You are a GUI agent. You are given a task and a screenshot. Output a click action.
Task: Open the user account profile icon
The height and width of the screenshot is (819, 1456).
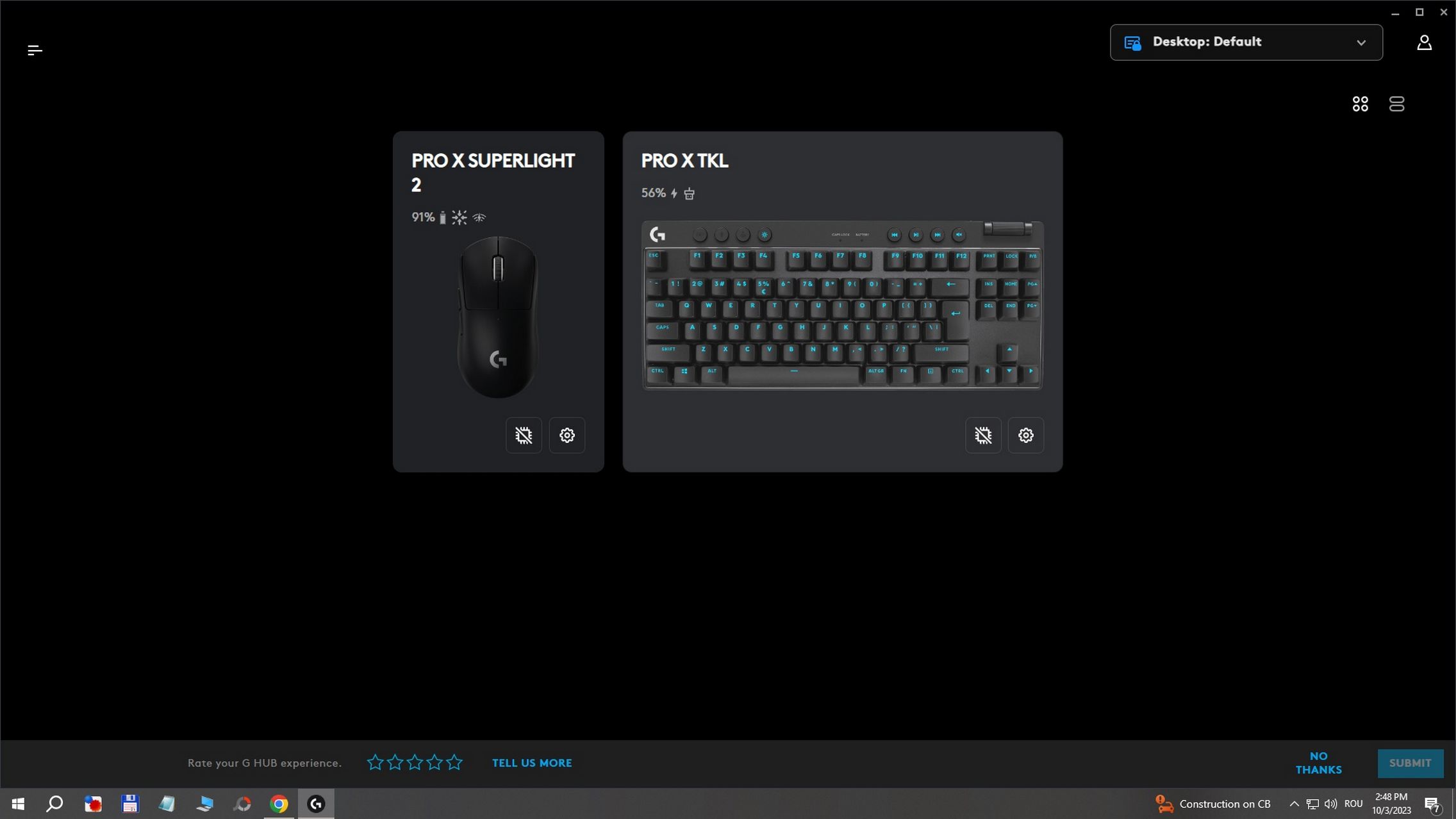click(1424, 42)
